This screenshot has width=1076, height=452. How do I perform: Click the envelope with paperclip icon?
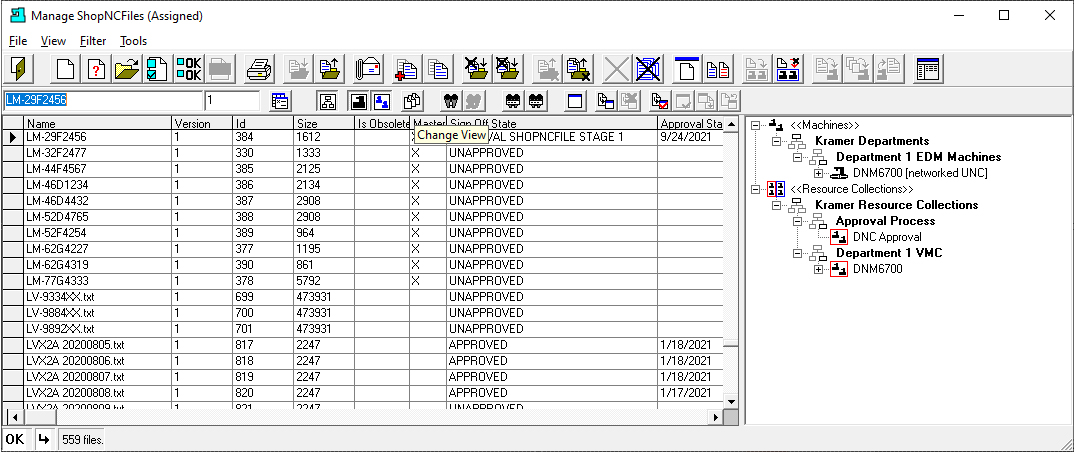368,69
